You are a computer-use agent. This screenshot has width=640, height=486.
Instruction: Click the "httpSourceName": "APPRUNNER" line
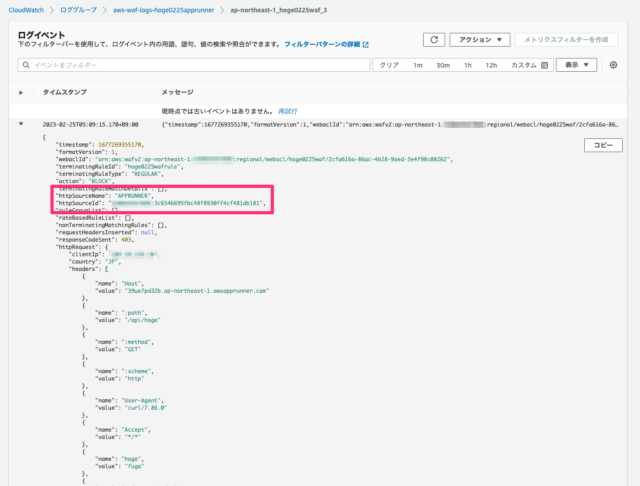click(104, 196)
